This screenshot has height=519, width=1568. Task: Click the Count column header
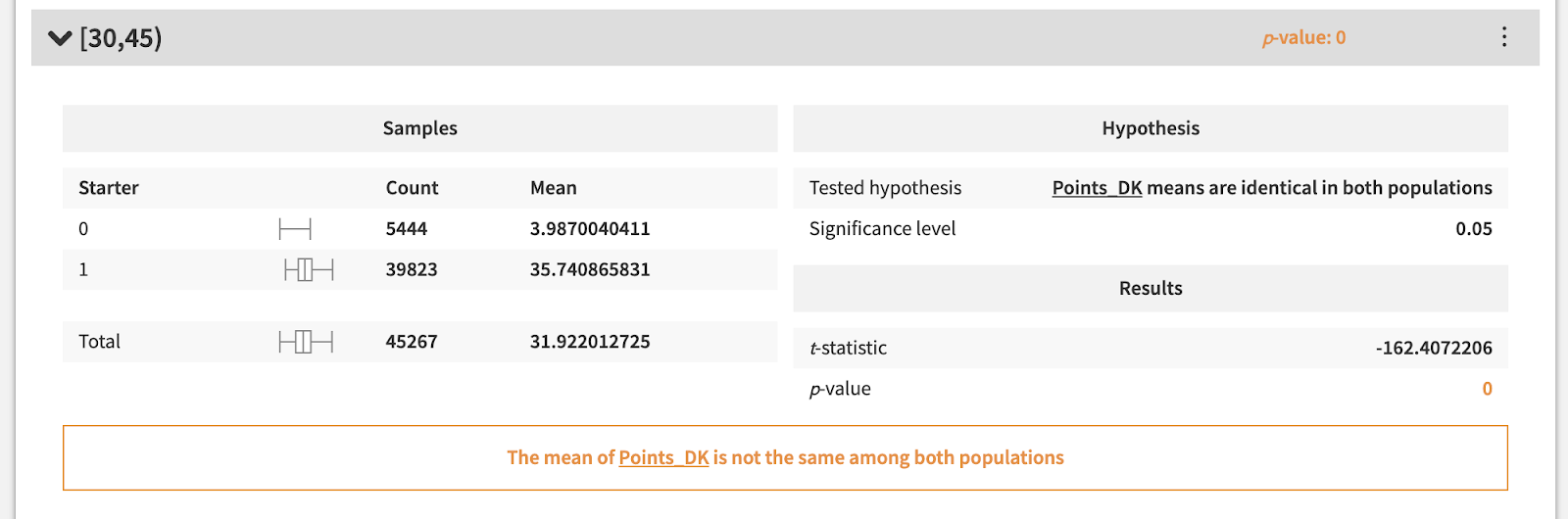pos(412,188)
